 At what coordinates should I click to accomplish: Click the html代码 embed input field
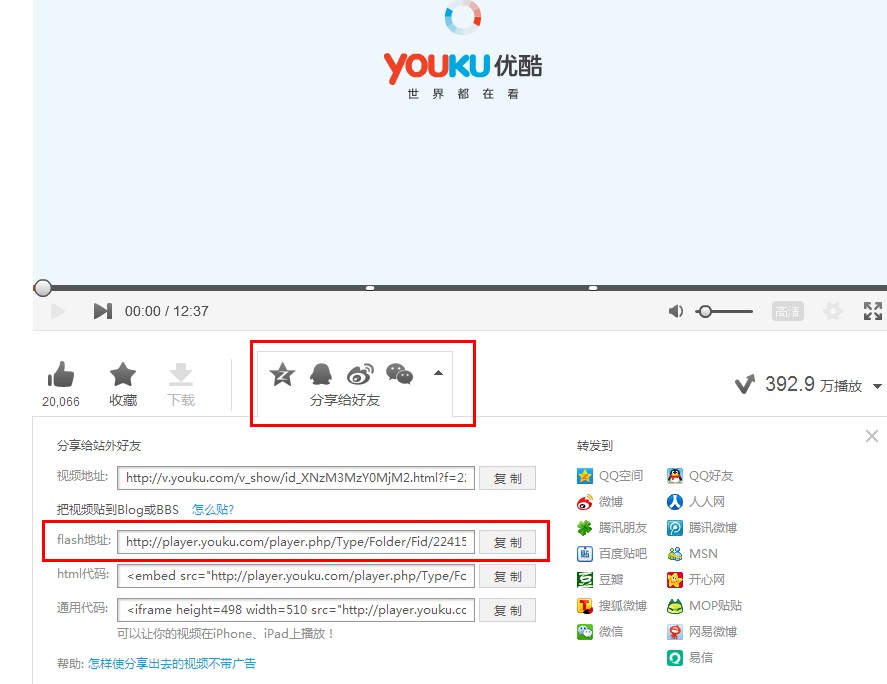(296, 576)
